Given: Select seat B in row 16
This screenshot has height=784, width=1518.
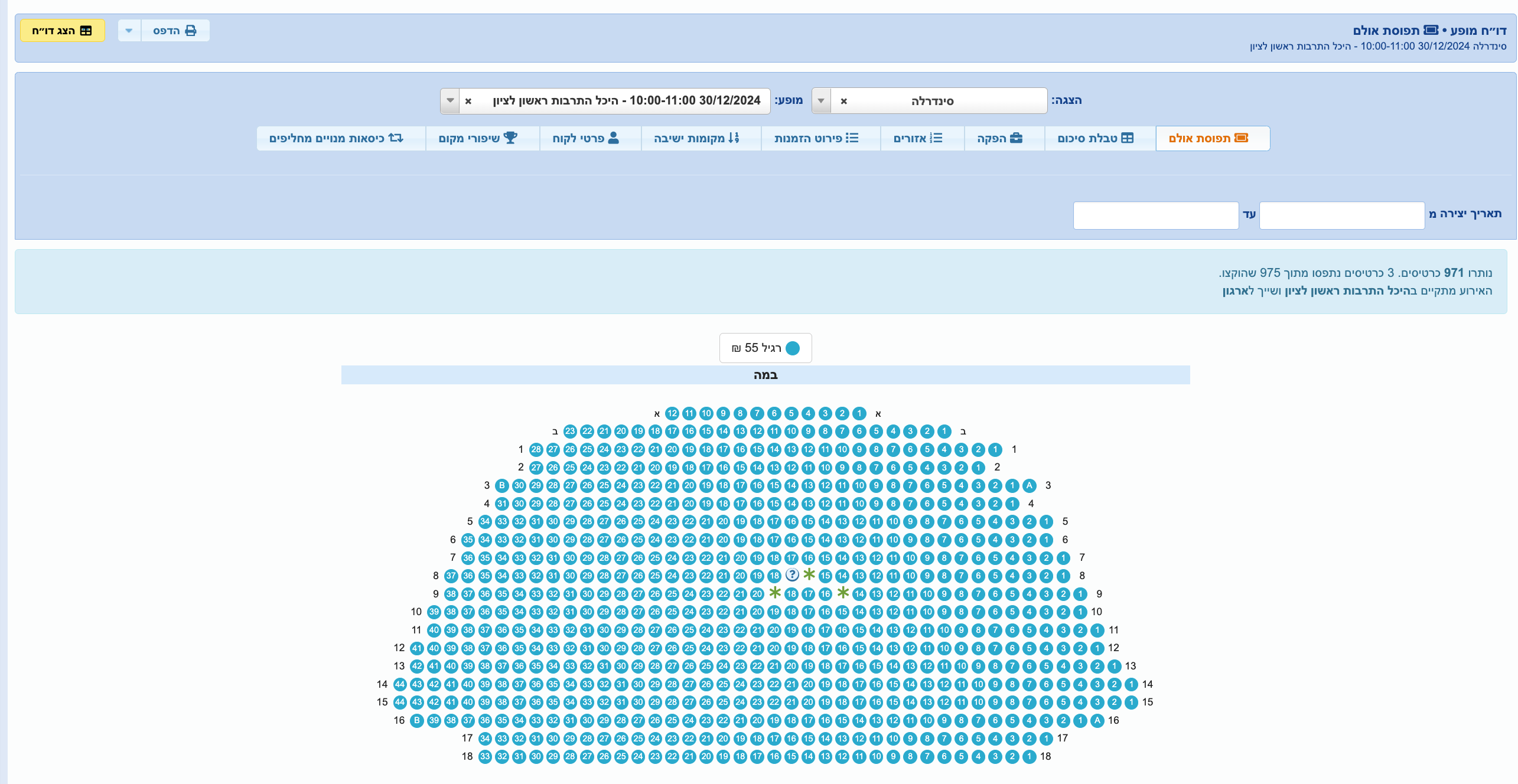Looking at the screenshot, I should coord(417,720).
